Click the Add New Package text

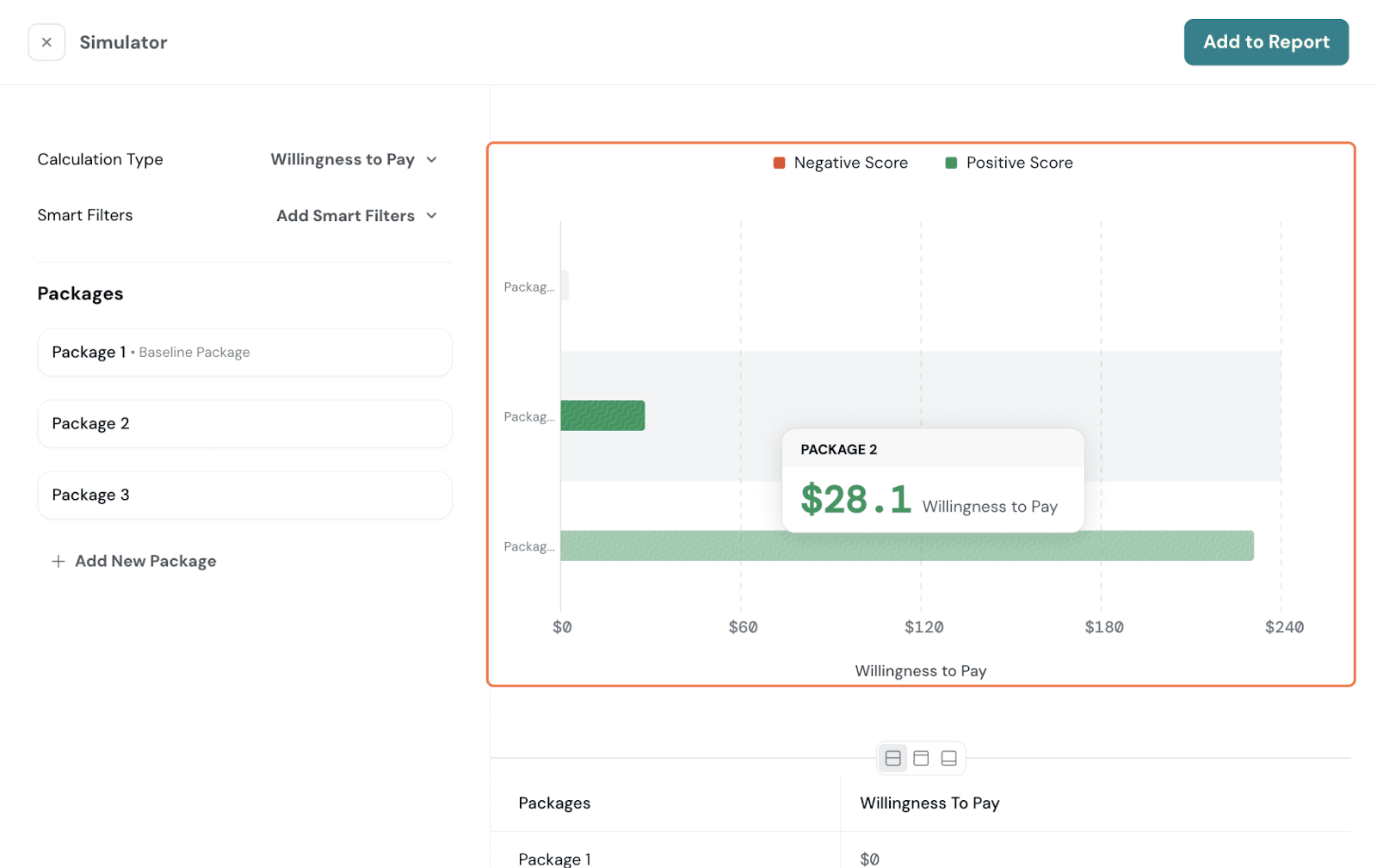click(x=145, y=561)
